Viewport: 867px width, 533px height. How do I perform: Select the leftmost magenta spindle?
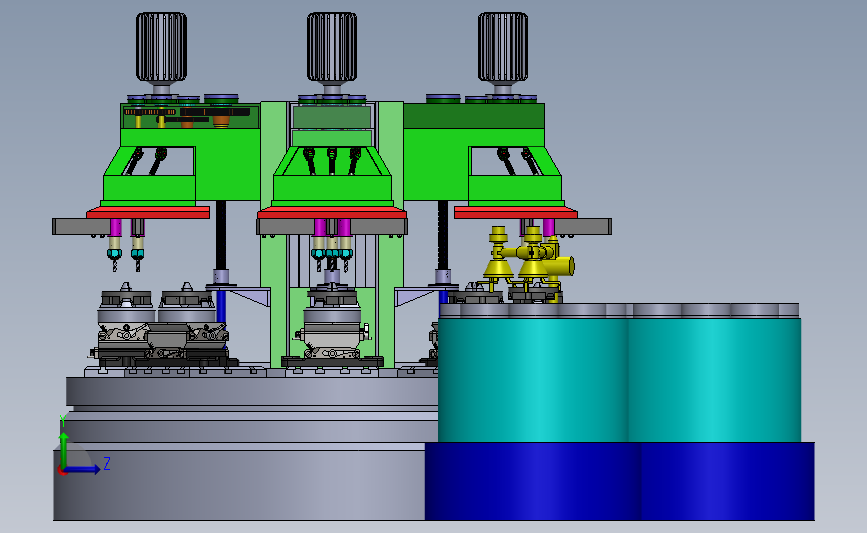coord(116,228)
